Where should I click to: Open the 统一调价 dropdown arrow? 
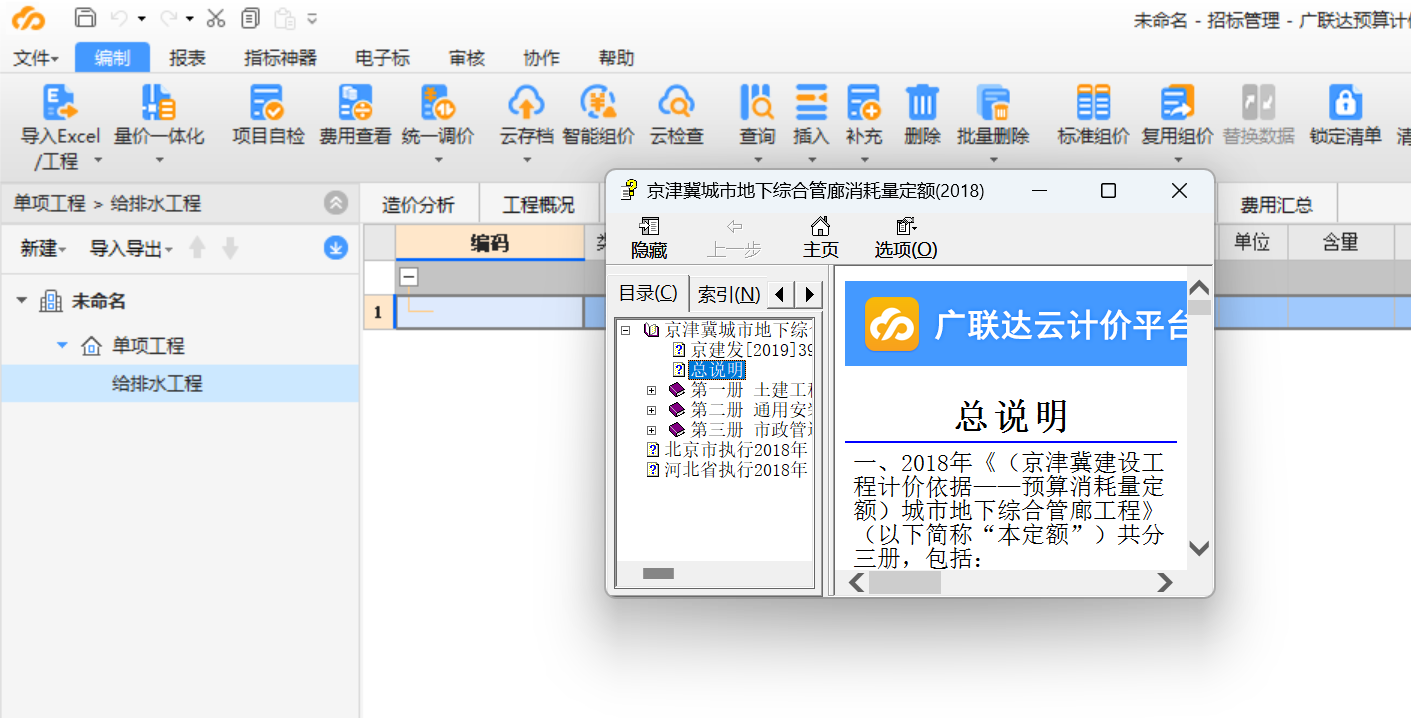(x=438, y=161)
